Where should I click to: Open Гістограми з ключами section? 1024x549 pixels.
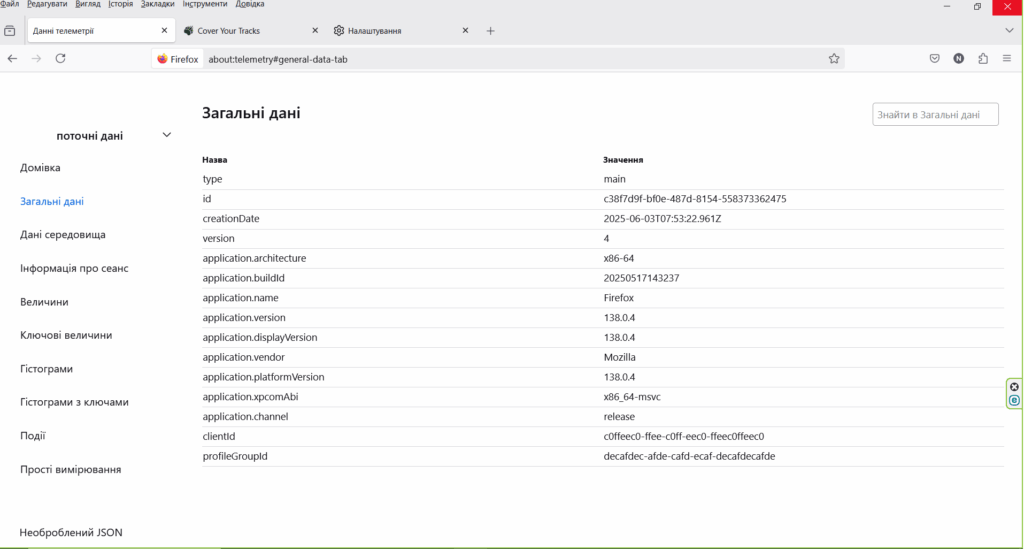(74, 402)
